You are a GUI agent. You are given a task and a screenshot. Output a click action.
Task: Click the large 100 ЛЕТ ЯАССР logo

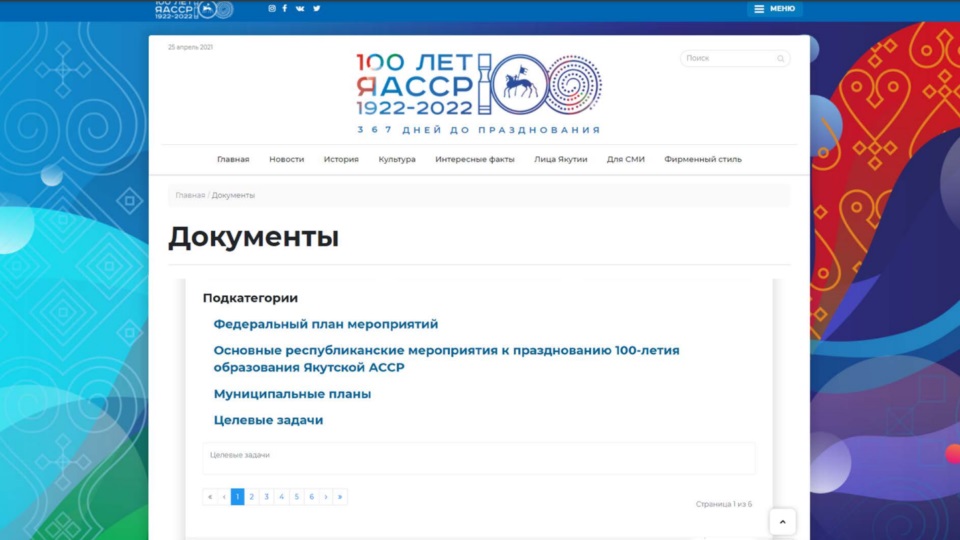(479, 84)
